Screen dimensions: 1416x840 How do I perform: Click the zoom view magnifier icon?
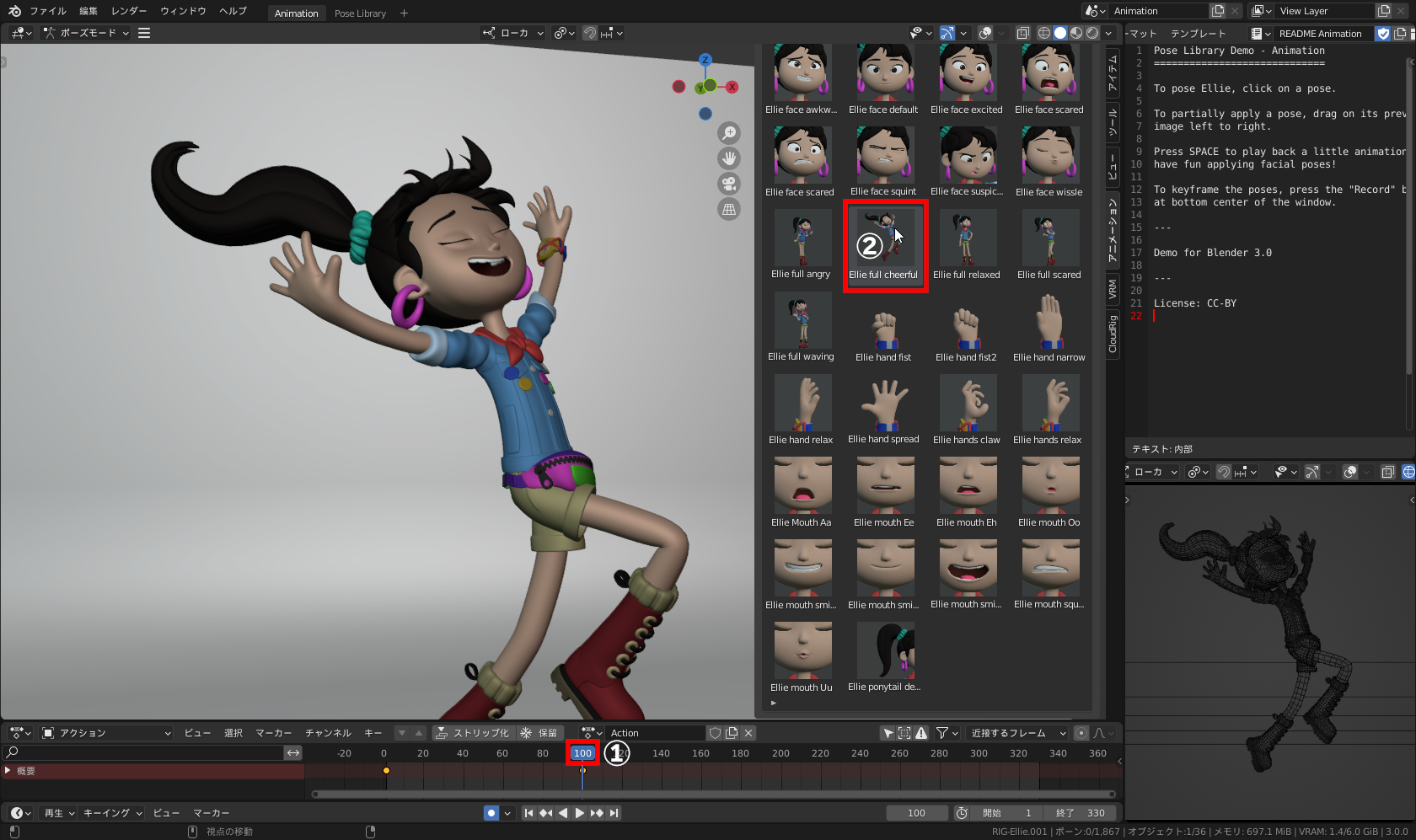[729, 133]
